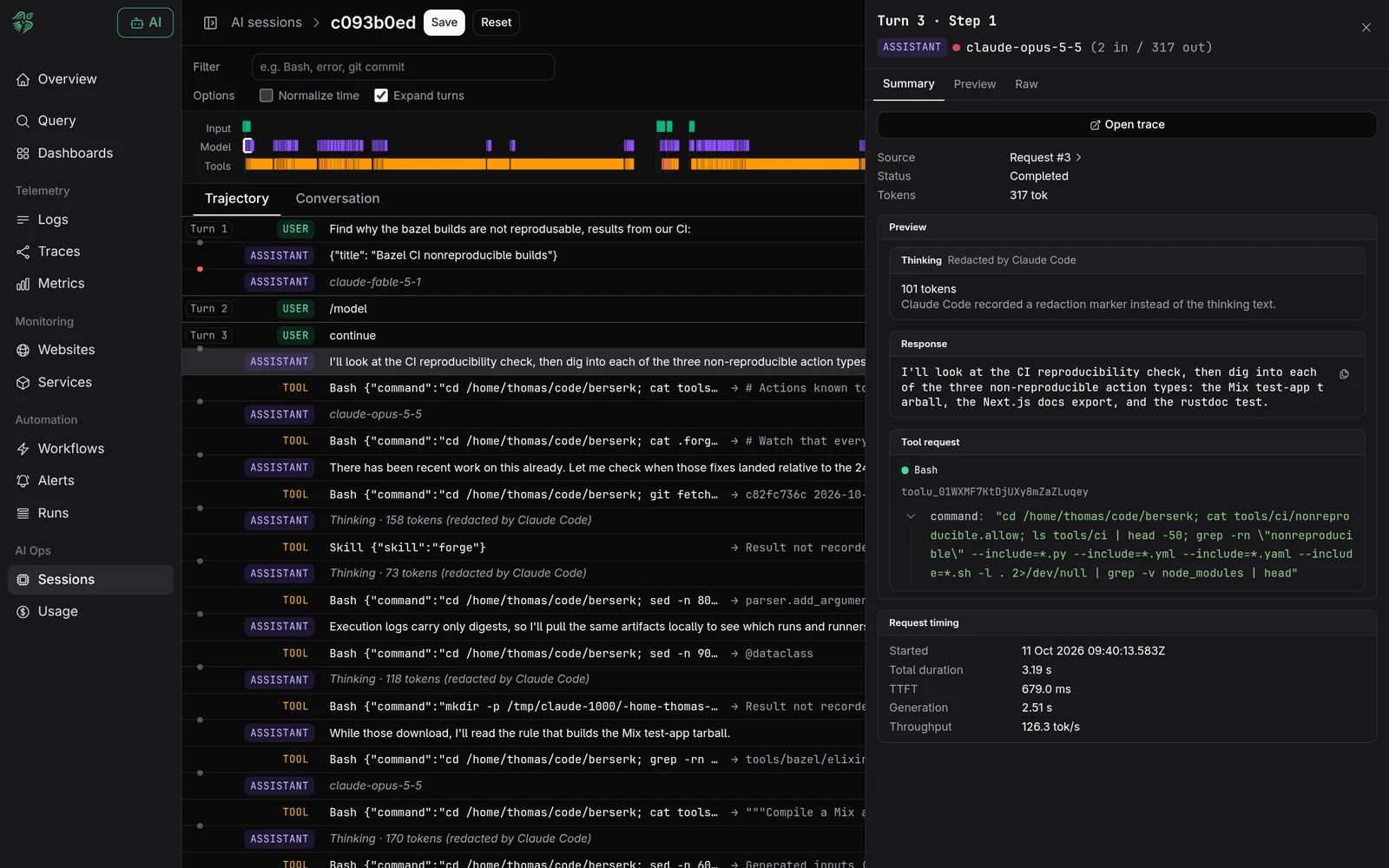Click the Services cube icon
The image size is (1389, 868).
click(23, 382)
